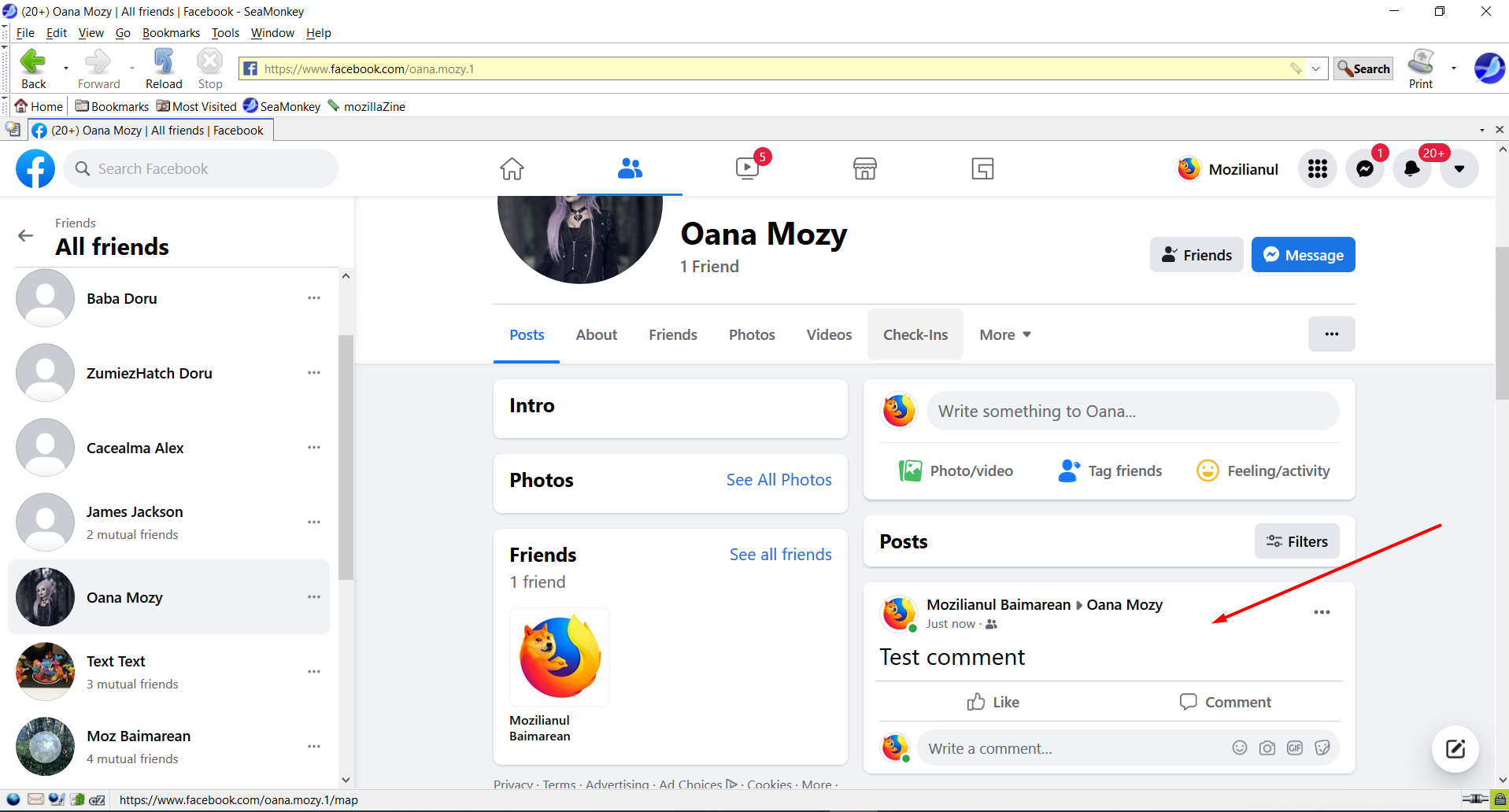Open the apps grid menu icon
The width and height of the screenshot is (1509, 812).
1317,168
